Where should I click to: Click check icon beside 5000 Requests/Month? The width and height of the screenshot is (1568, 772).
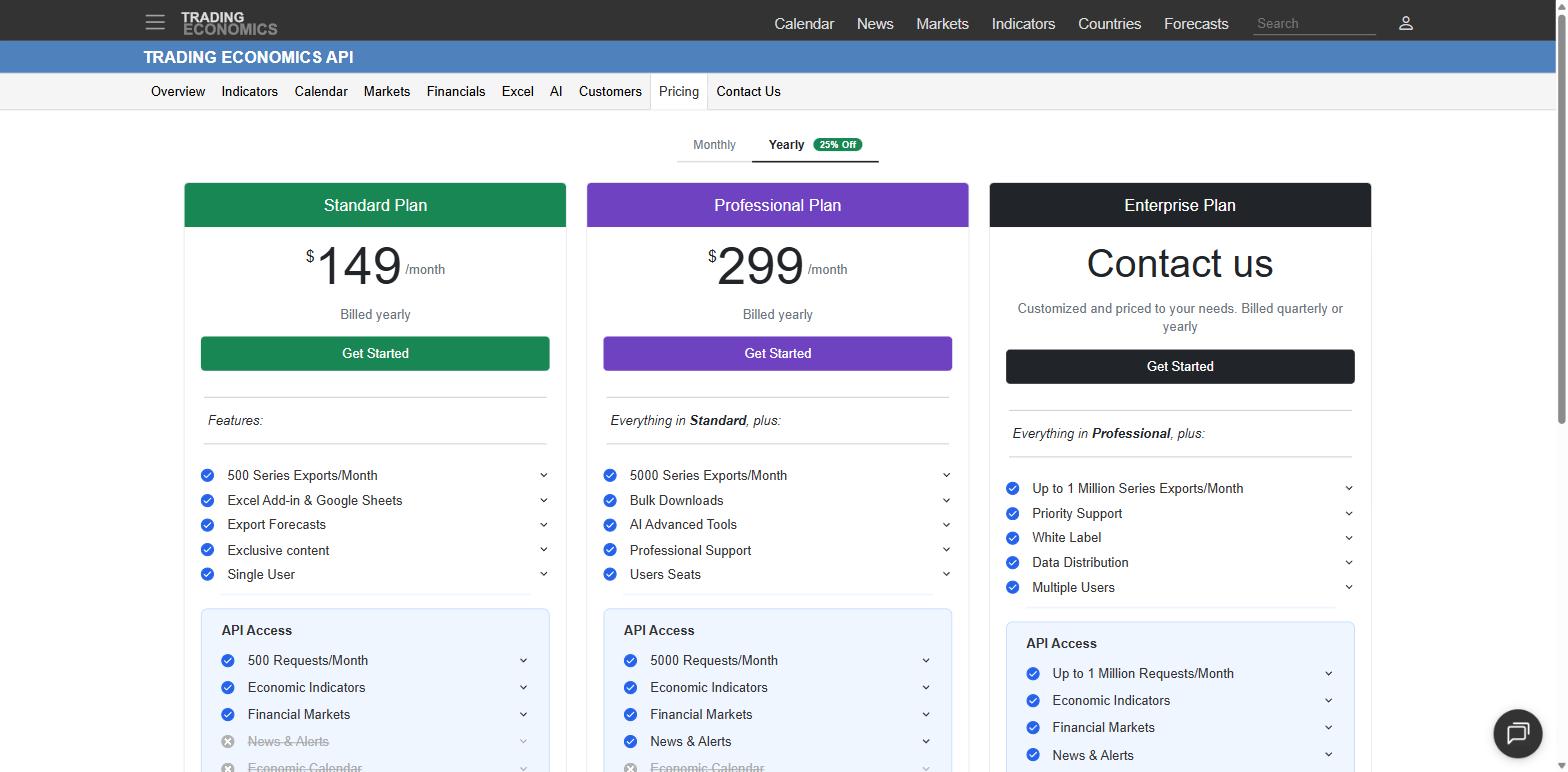[x=630, y=660]
